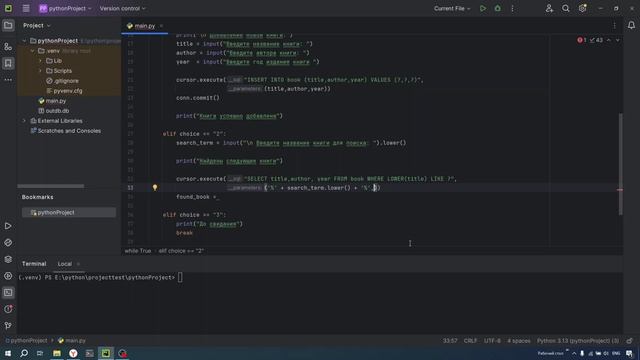This screenshot has height=360, width=640.
Task: Click main.py in the bottom navigation bar
Action: pyautogui.click(x=72, y=340)
